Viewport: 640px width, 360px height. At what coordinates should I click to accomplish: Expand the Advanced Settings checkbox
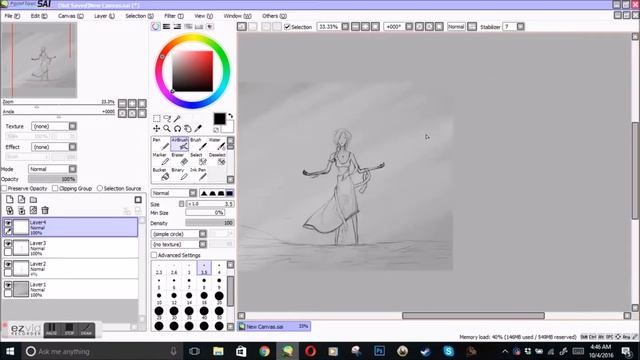[154, 255]
